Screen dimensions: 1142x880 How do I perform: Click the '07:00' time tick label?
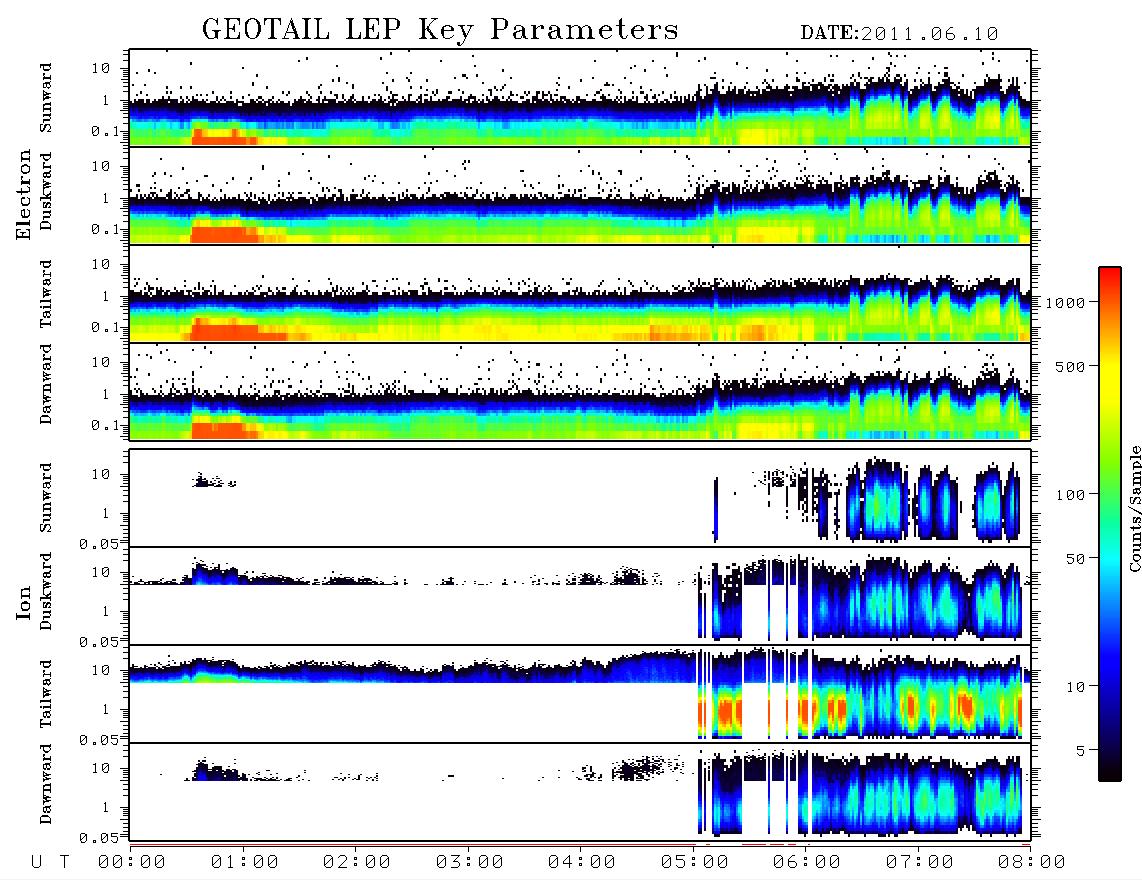[920, 863]
